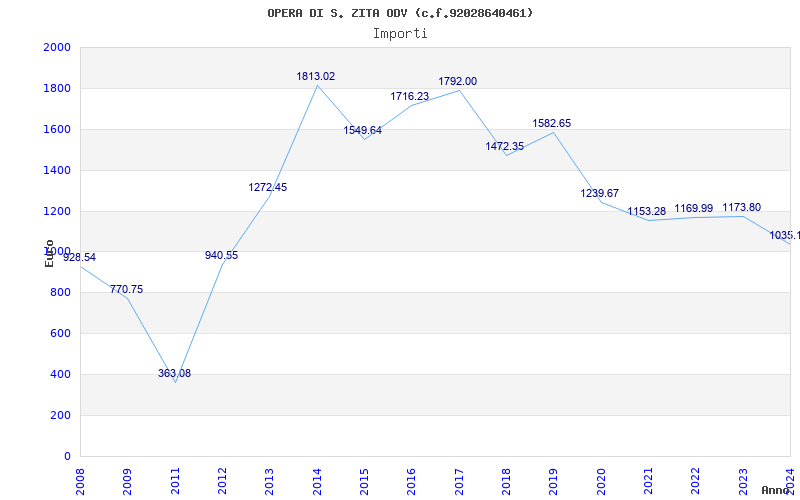Click the y-axis value 0

[67, 456]
